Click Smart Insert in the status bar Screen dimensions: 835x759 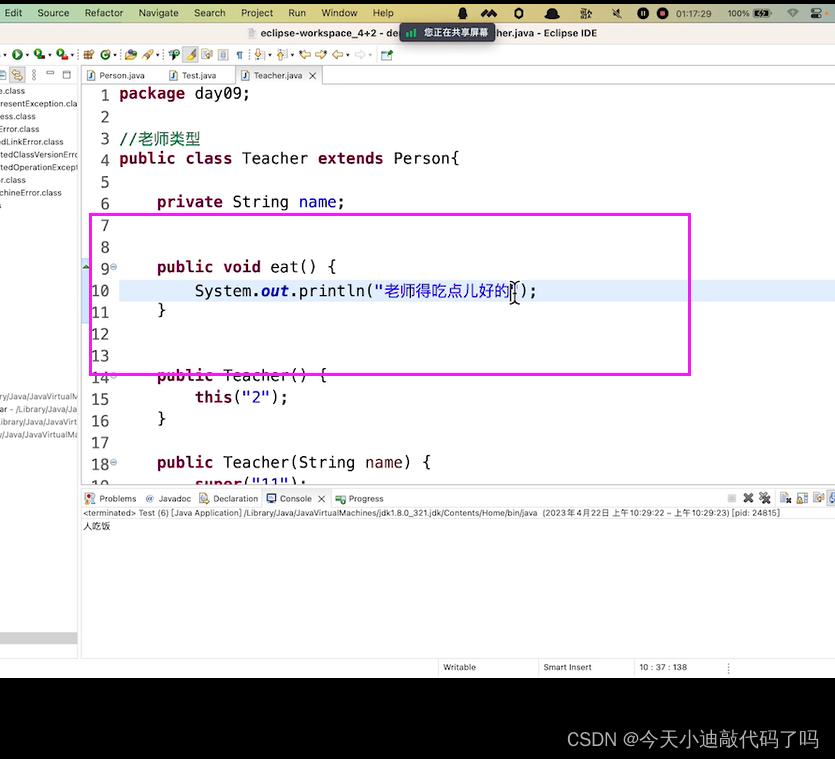click(x=566, y=667)
